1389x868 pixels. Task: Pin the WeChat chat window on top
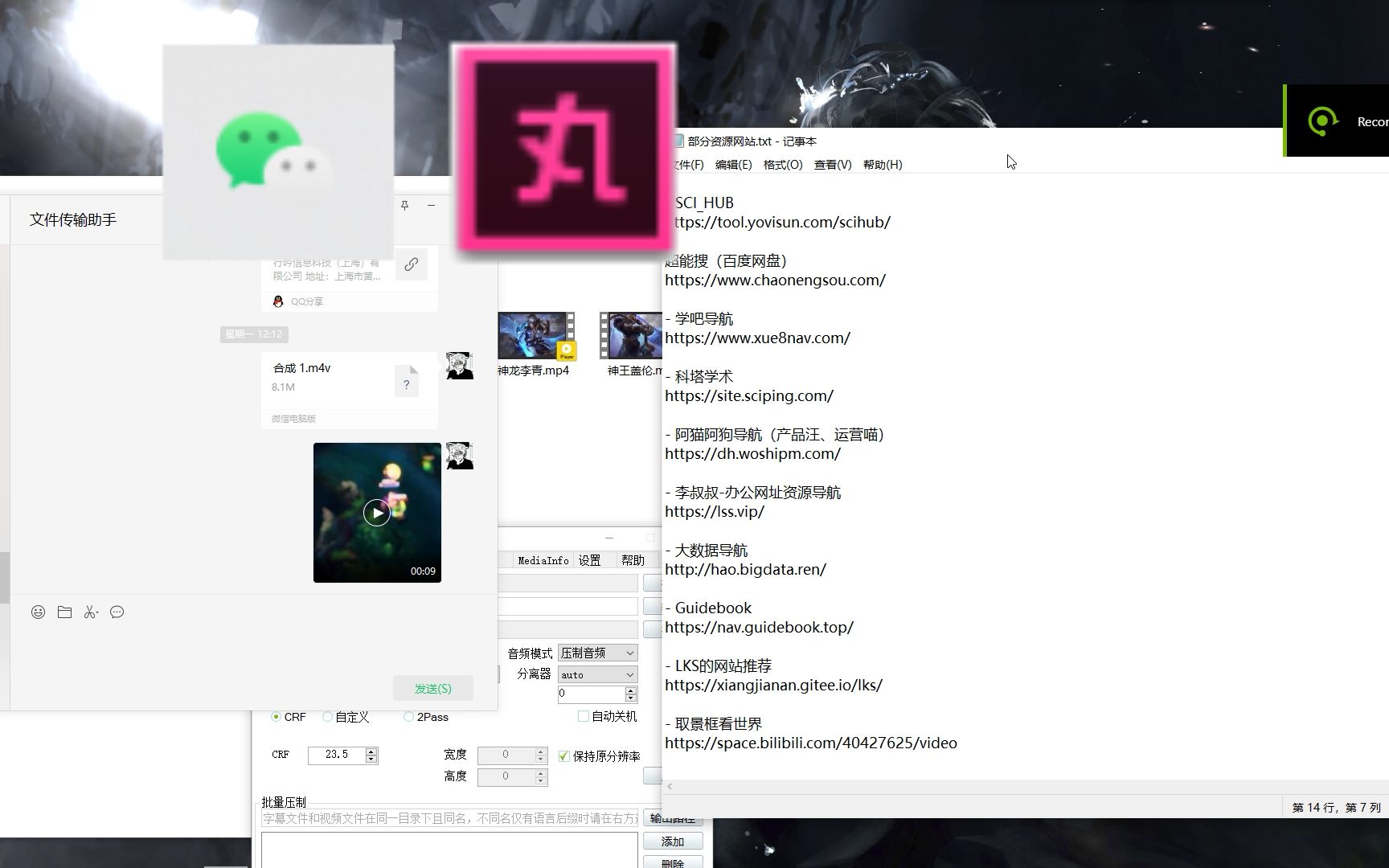click(x=404, y=205)
